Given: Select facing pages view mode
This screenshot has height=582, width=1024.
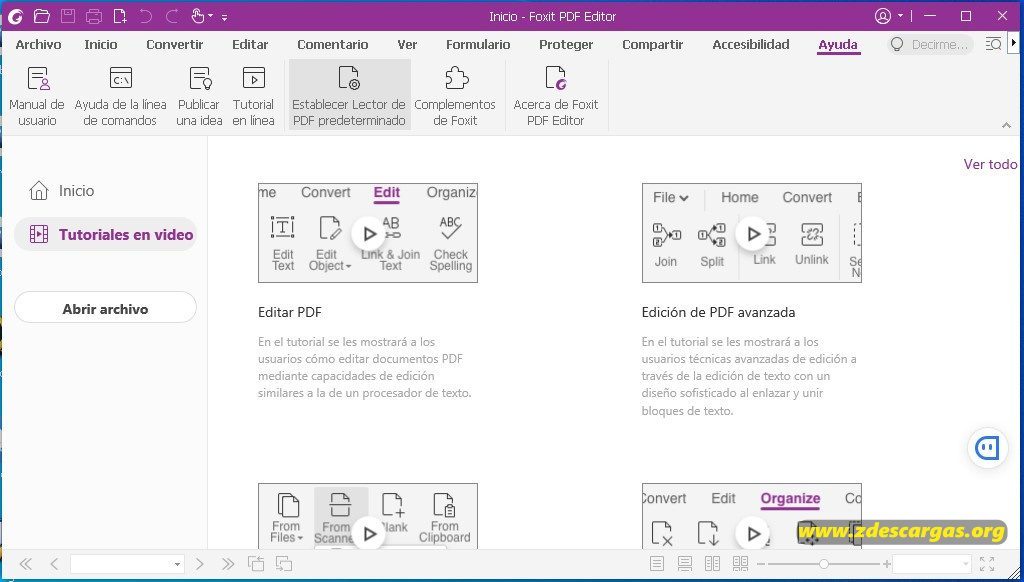Looking at the screenshot, I should click(712, 564).
